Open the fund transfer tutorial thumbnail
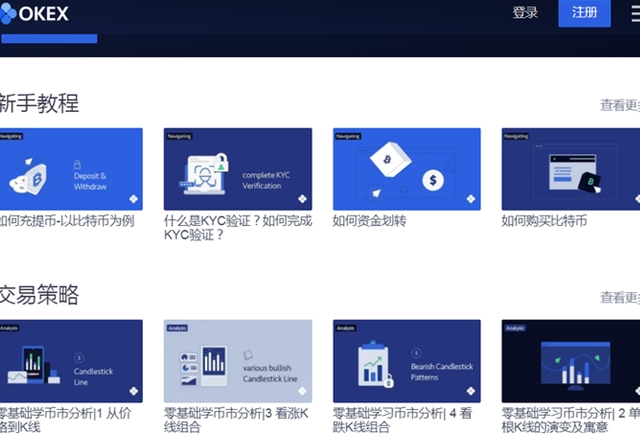Image resolution: width=640 pixels, height=444 pixels. click(x=406, y=168)
